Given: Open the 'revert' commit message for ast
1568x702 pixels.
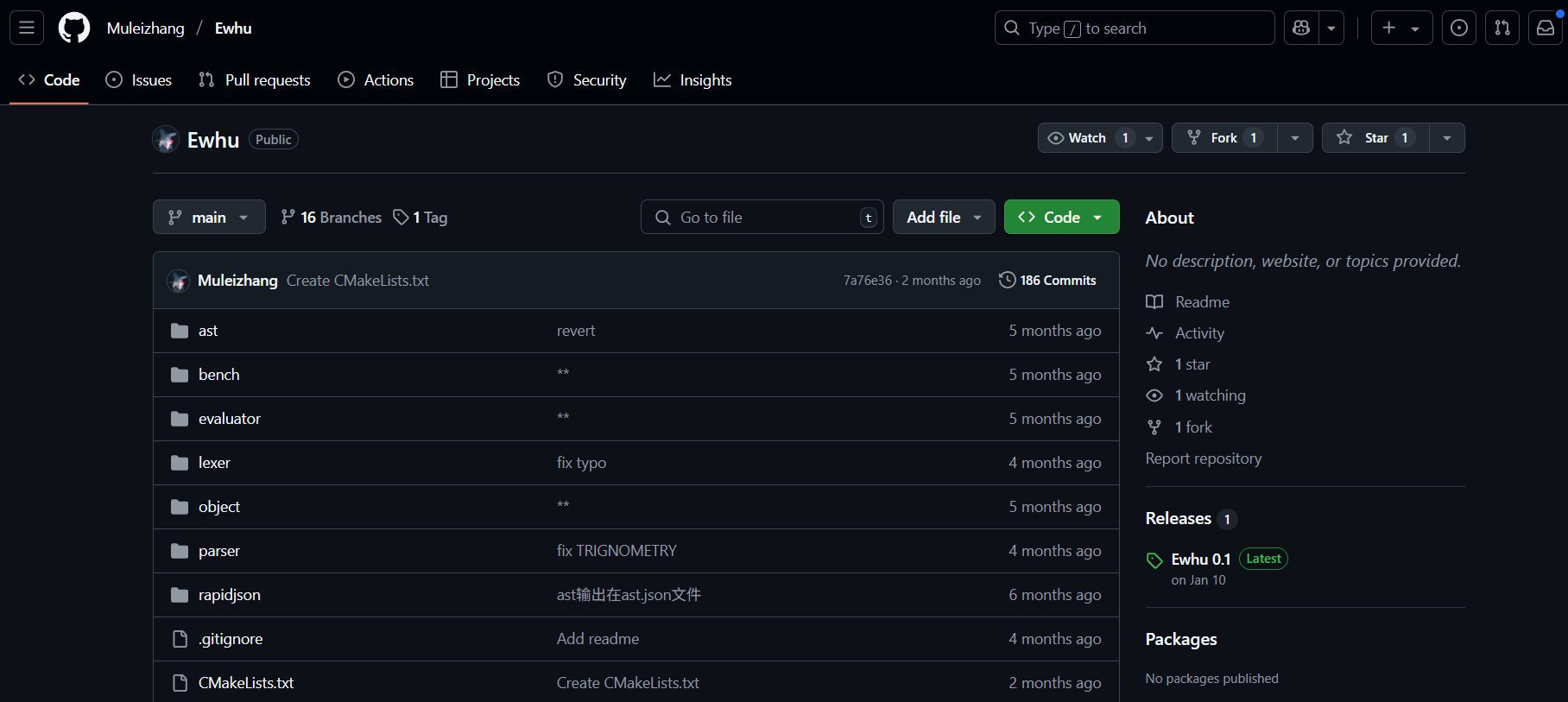Looking at the screenshot, I should pos(576,331).
